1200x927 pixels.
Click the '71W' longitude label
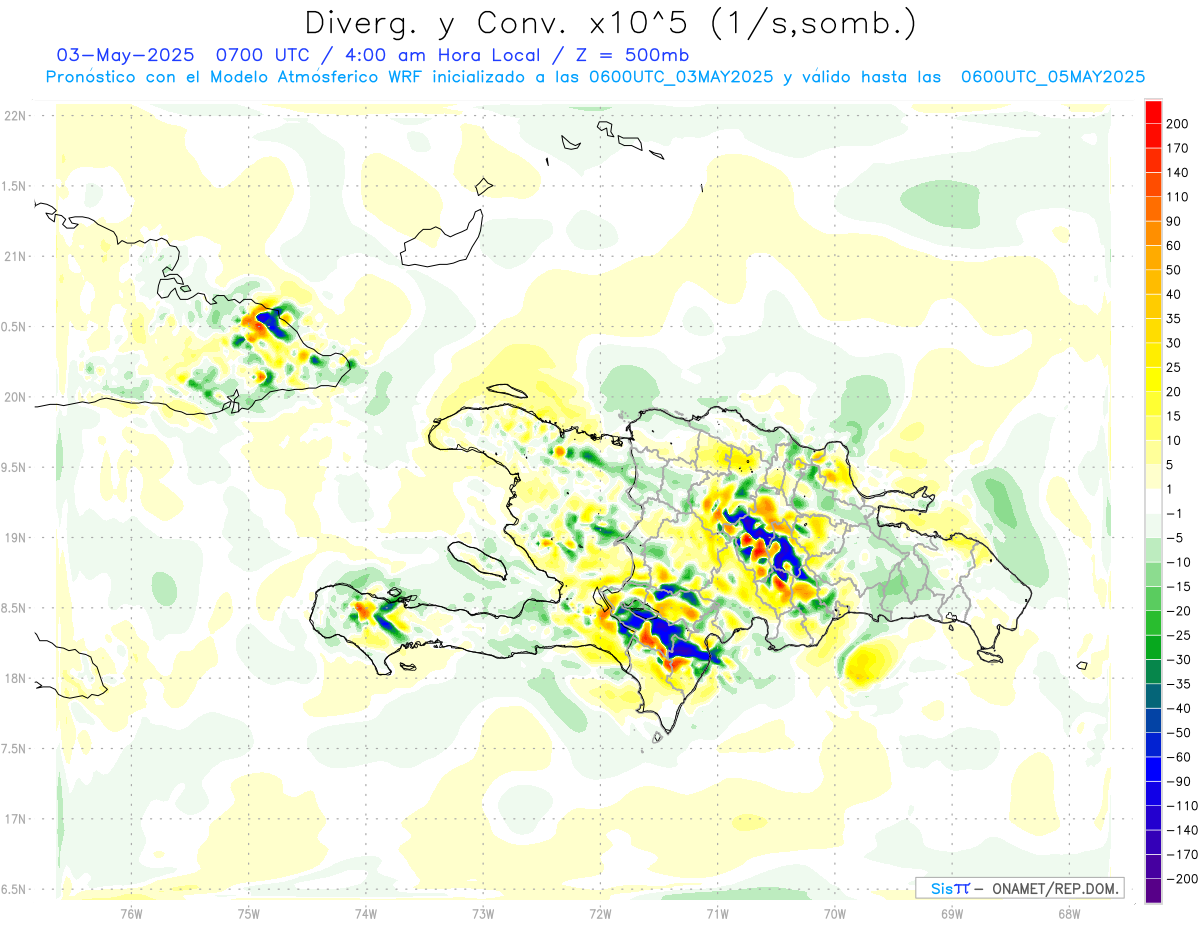(x=717, y=913)
